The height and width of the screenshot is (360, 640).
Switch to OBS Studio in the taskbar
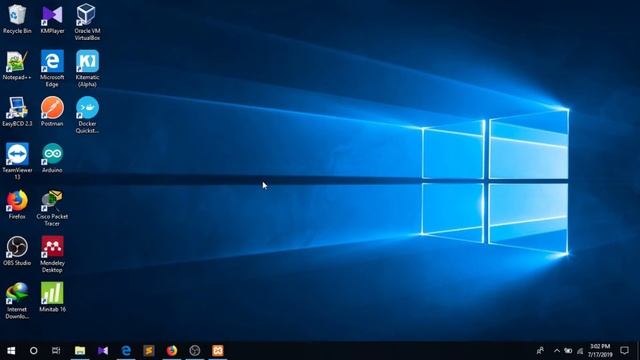point(195,351)
